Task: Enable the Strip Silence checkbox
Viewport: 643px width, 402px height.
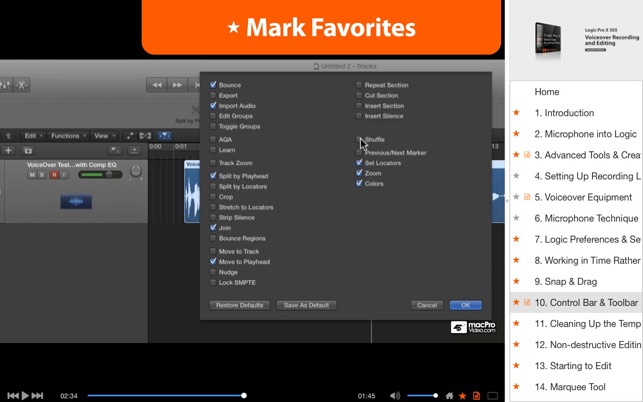Action: pyautogui.click(x=213, y=217)
